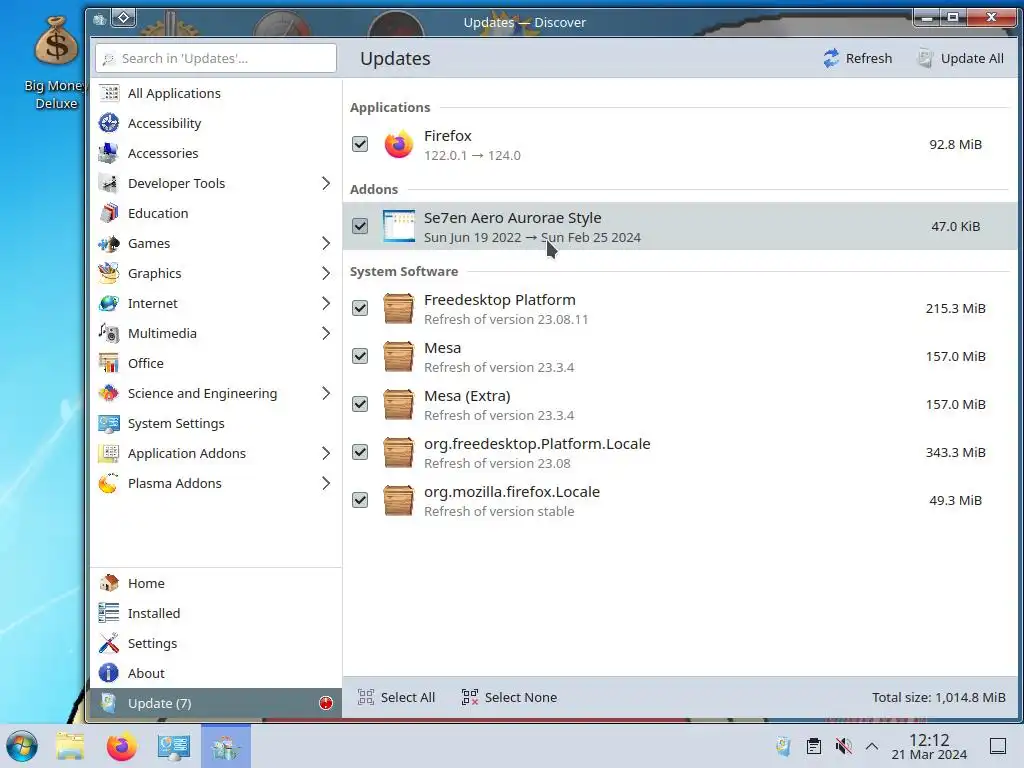Click the System Settings icon
Screen dimensions: 1024x768
[x=109, y=423]
